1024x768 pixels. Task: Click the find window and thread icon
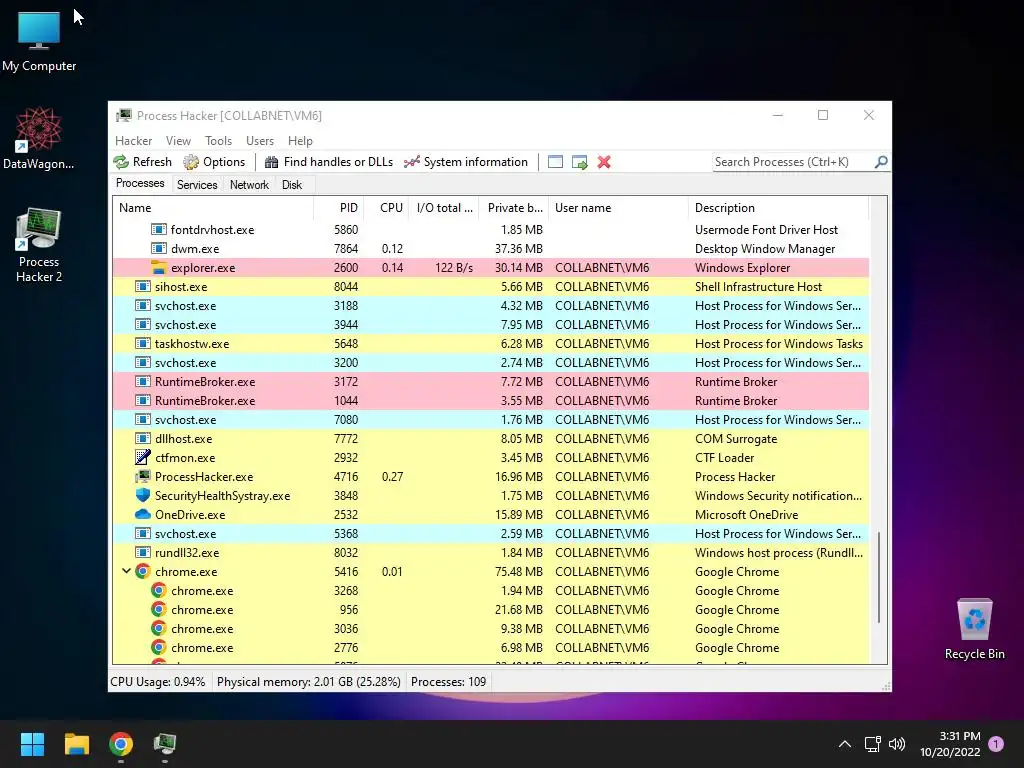coord(579,162)
